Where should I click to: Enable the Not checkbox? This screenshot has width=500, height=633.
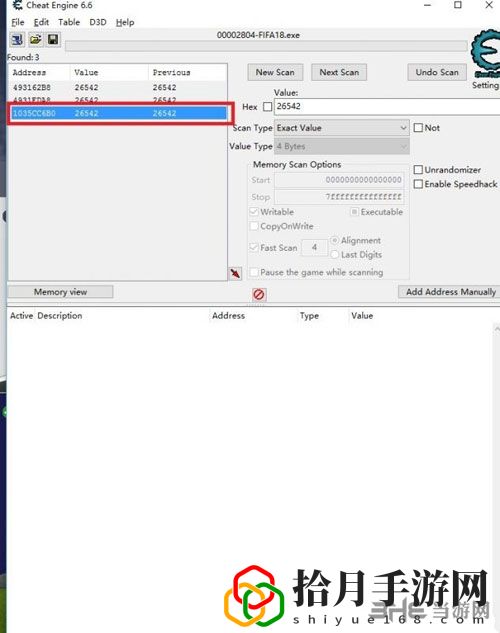418,128
